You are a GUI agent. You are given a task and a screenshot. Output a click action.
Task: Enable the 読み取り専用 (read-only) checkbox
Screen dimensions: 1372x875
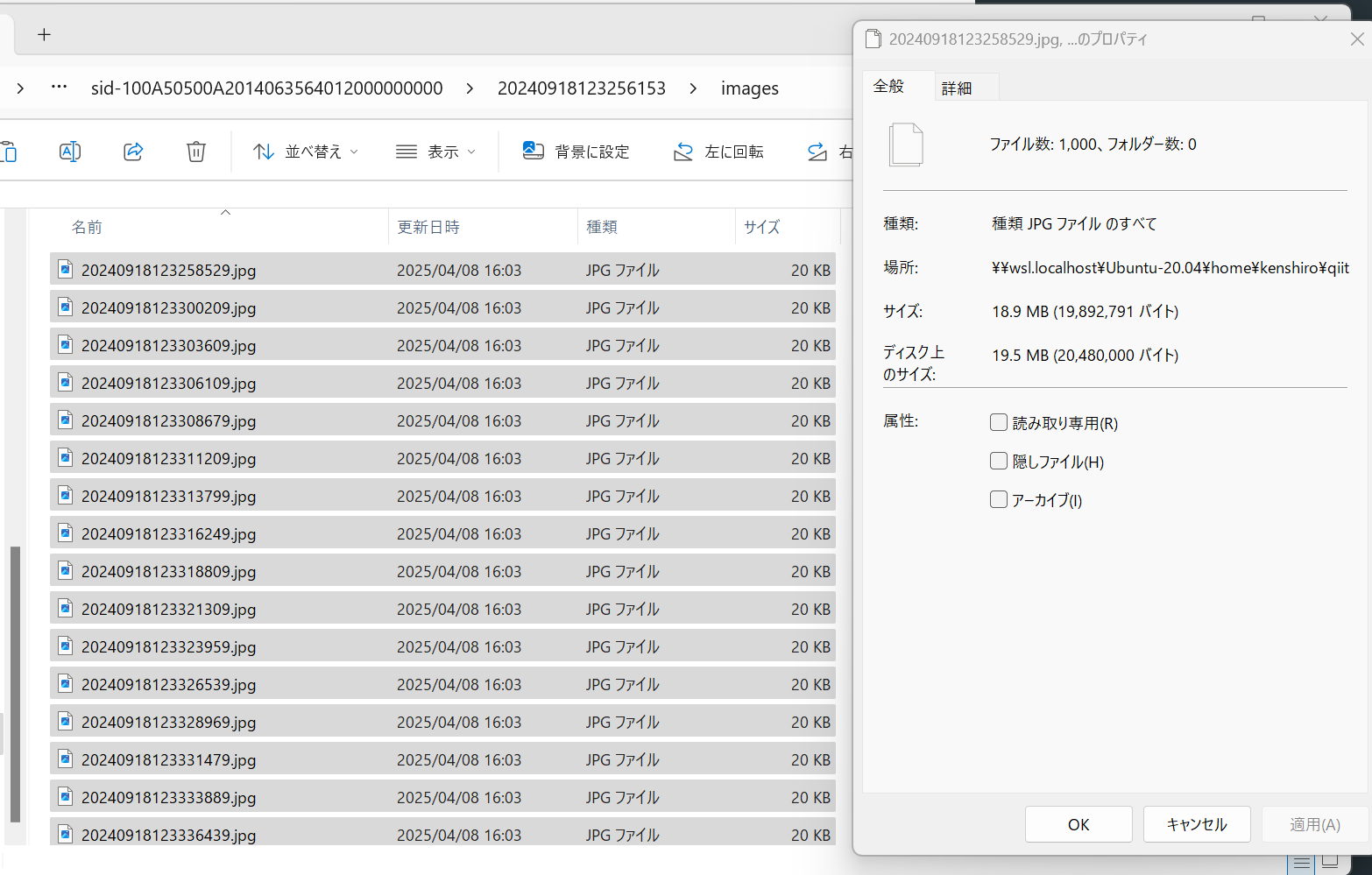(998, 421)
